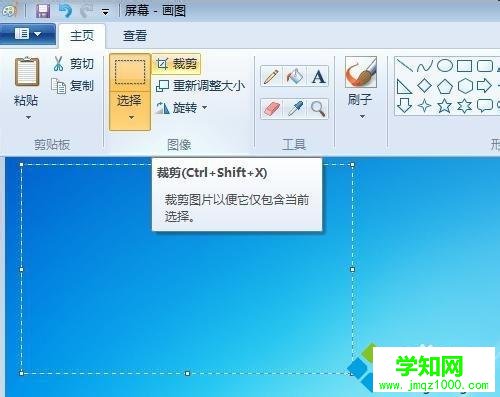This screenshot has height=397, width=500.
Task: Select the Rounded rectangular callout shape
Action: [484, 106]
